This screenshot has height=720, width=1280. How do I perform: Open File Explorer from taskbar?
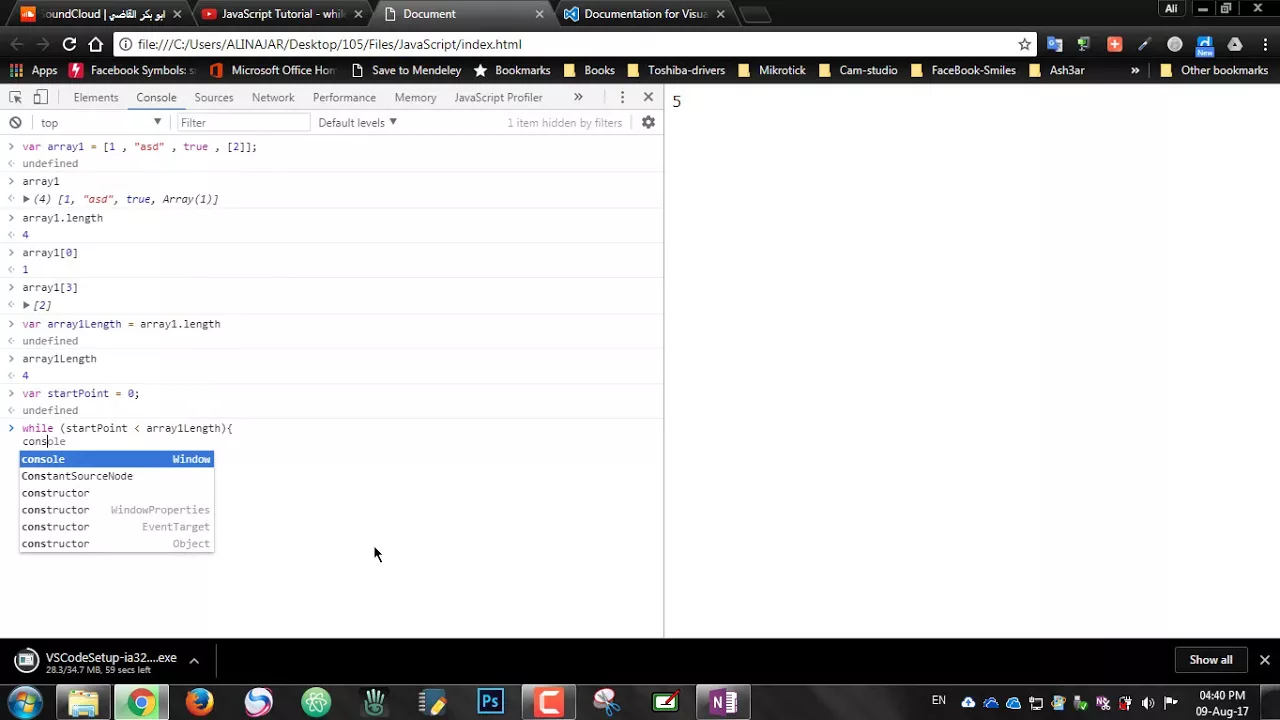pyautogui.click(x=83, y=702)
